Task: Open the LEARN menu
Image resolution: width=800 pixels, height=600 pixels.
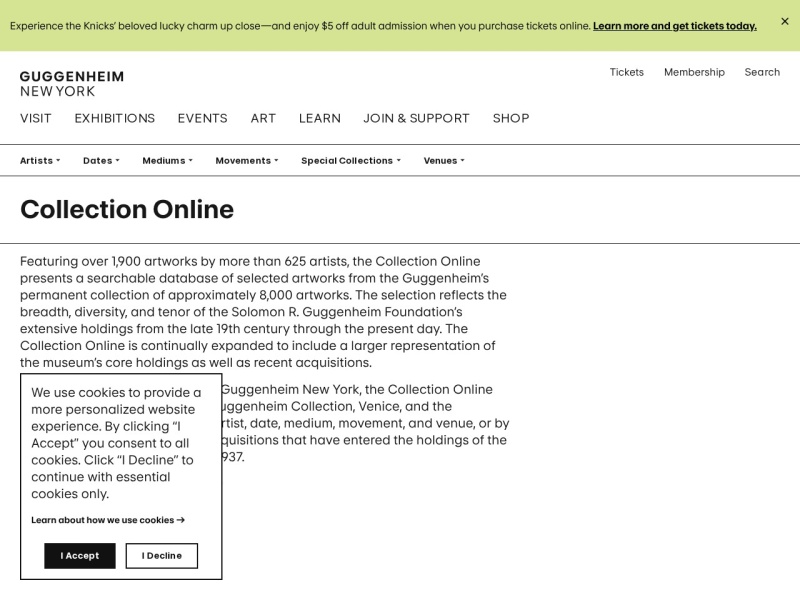Action: click(x=320, y=118)
